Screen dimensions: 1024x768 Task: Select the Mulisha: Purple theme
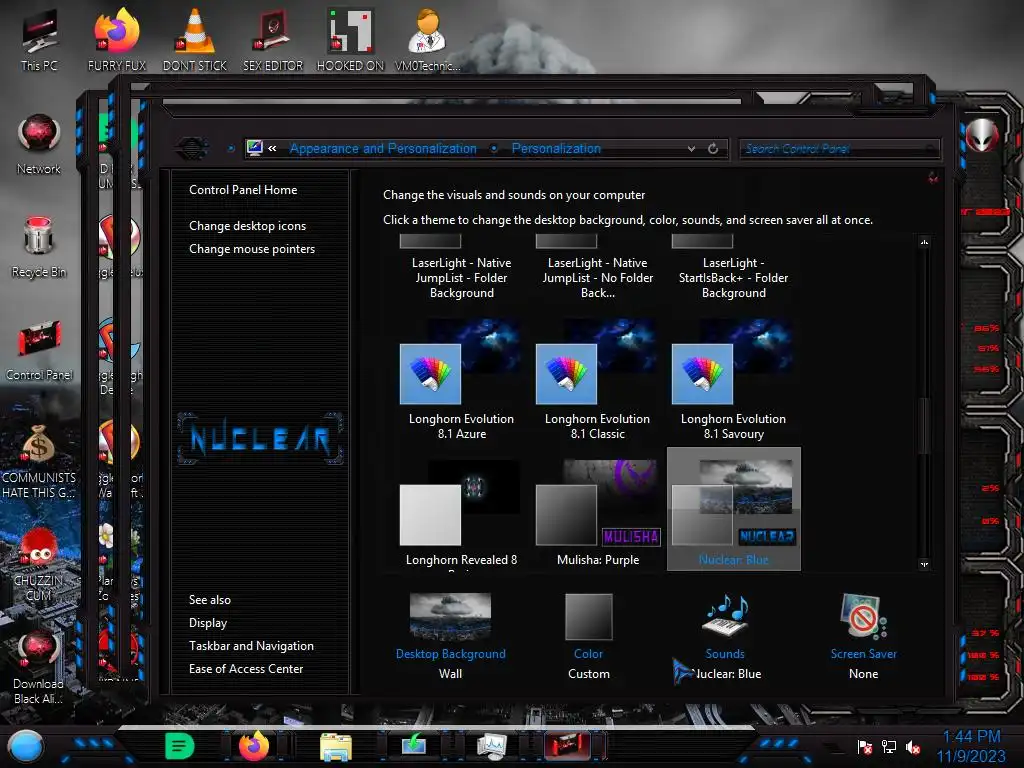tap(598, 513)
